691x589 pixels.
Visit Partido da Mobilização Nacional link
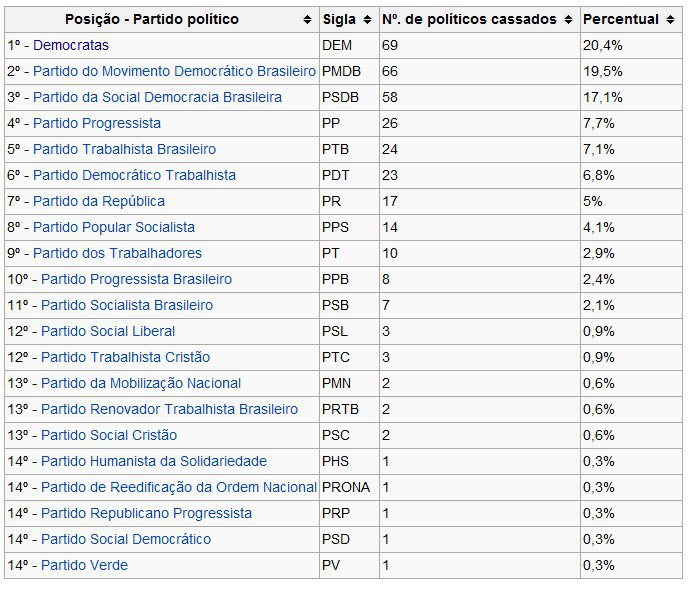pos(141,383)
